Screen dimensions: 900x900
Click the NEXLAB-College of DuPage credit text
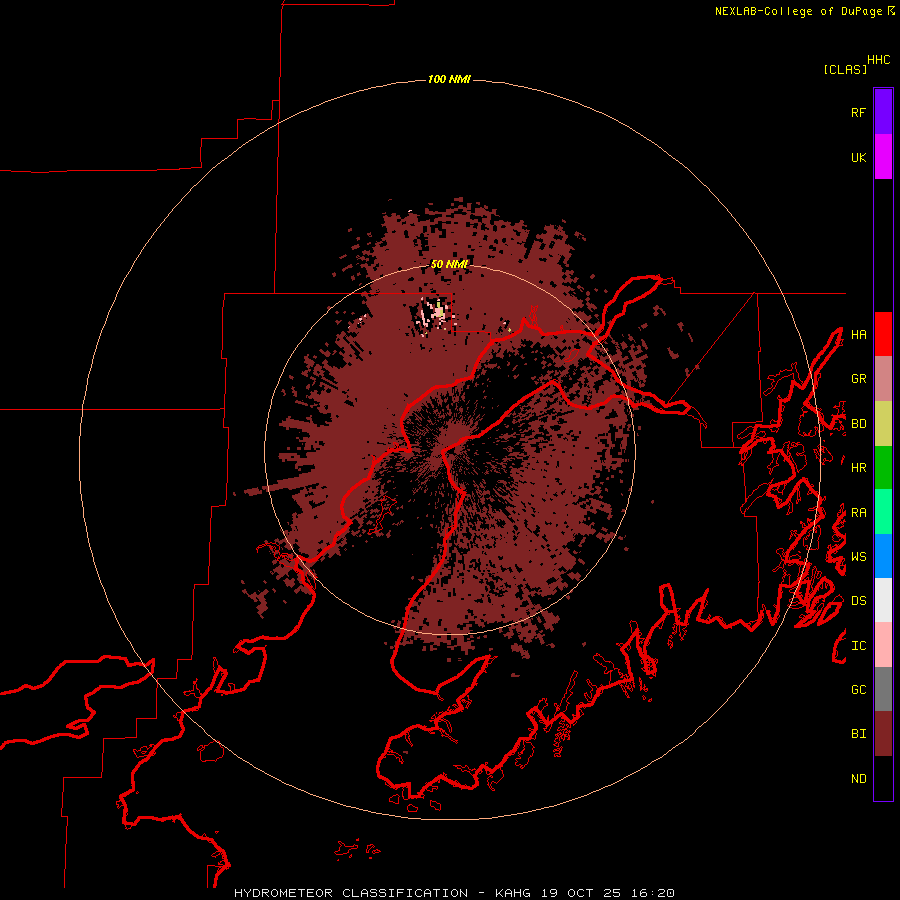pyautogui.click(x=799, y=11)
